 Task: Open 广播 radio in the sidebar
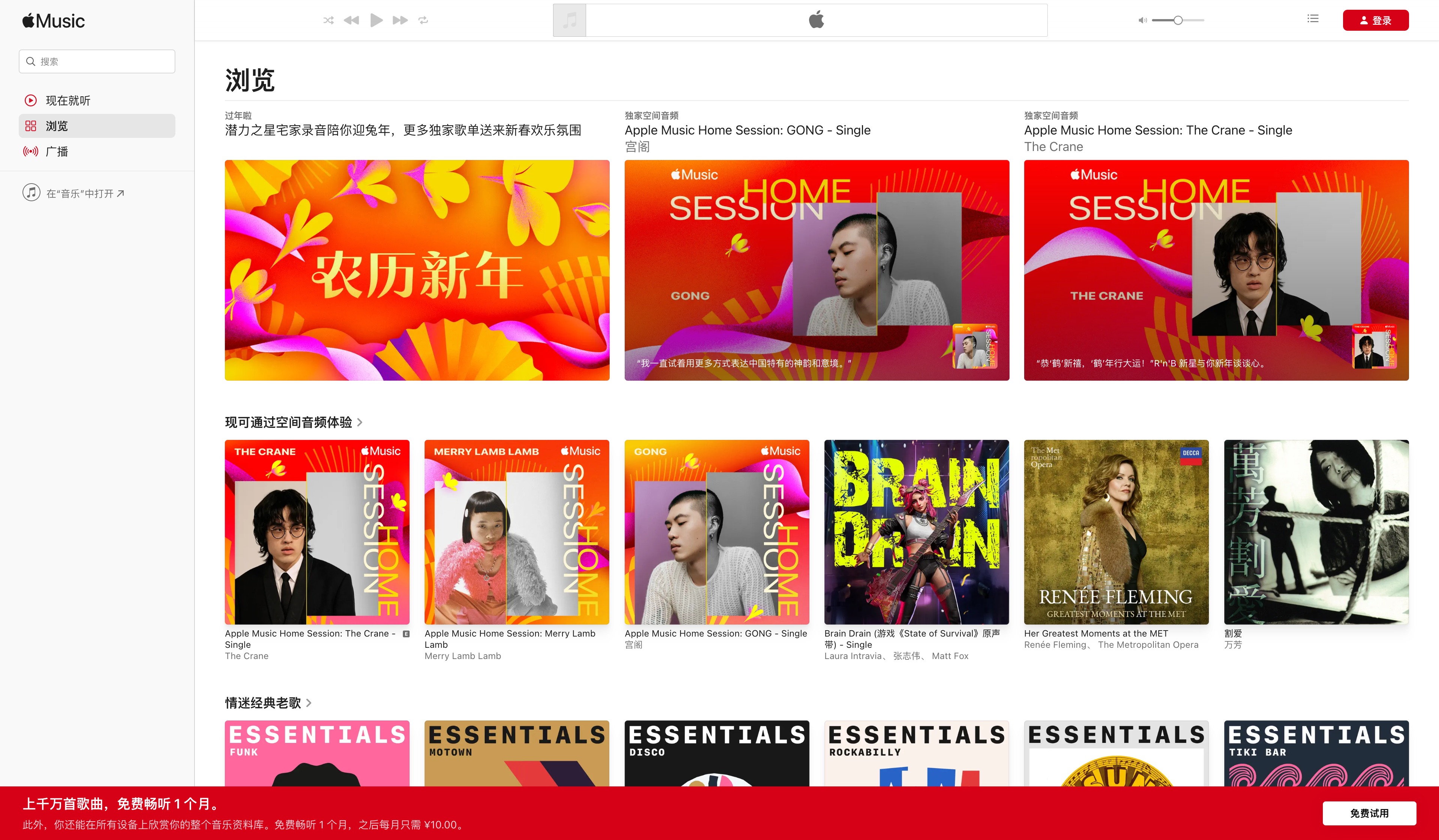(x=97, y=151)
